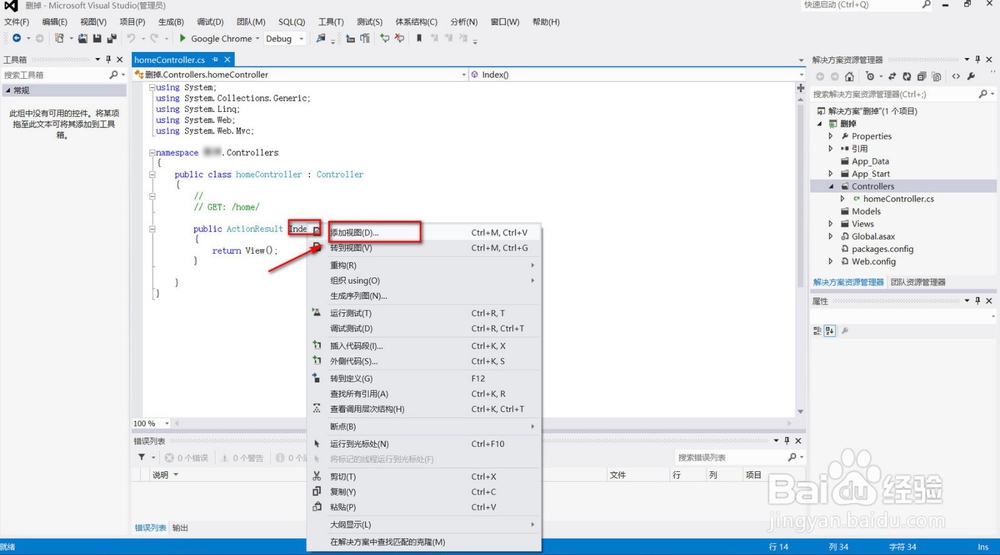The height and width of the screenshot is (555, 1000).
Task: Select 查找所有引用(A) in context menu
Action: (424, 394)
